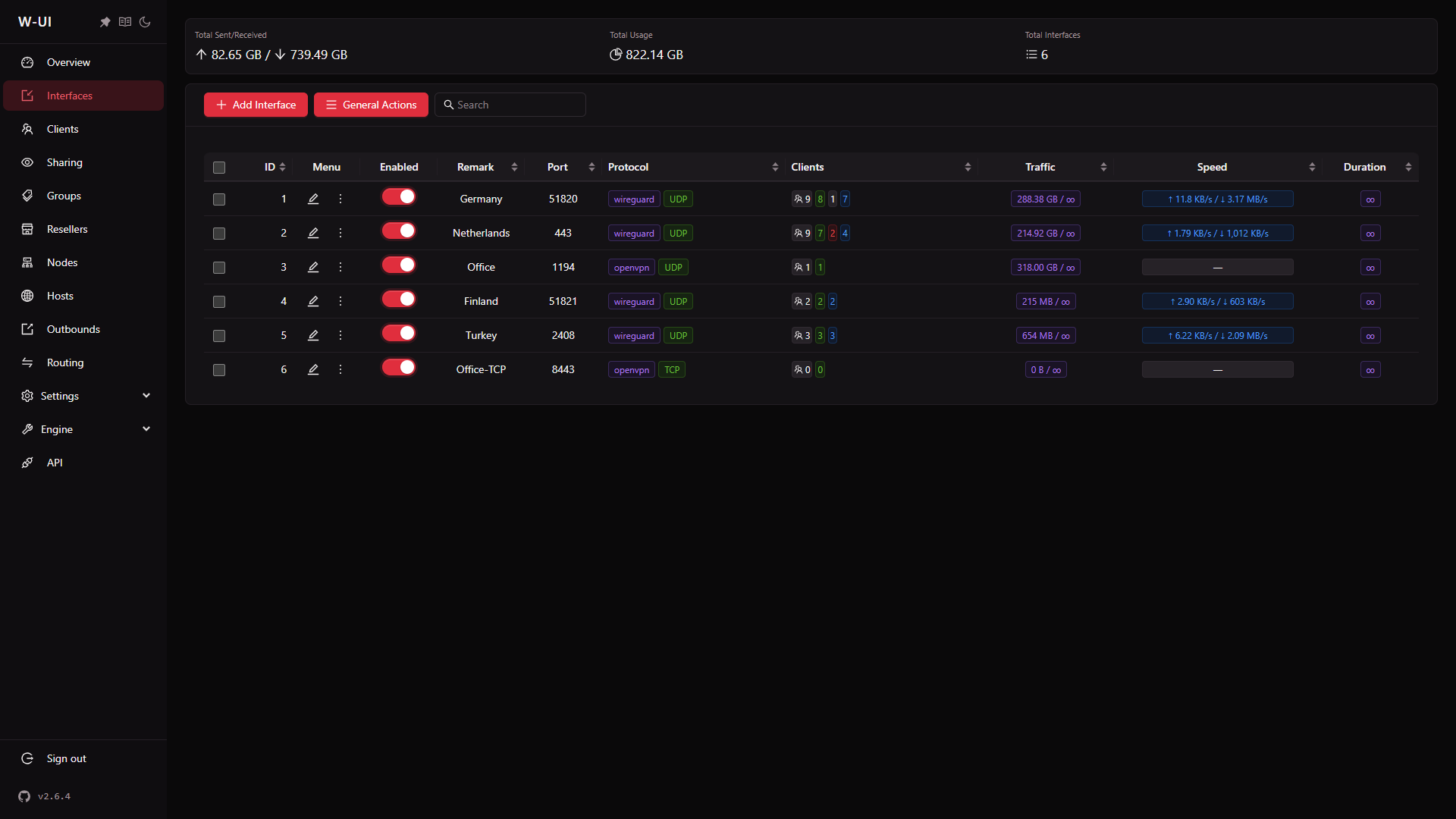
Task: Select the checkbox for the Office row
Action: tap(219, 268)
